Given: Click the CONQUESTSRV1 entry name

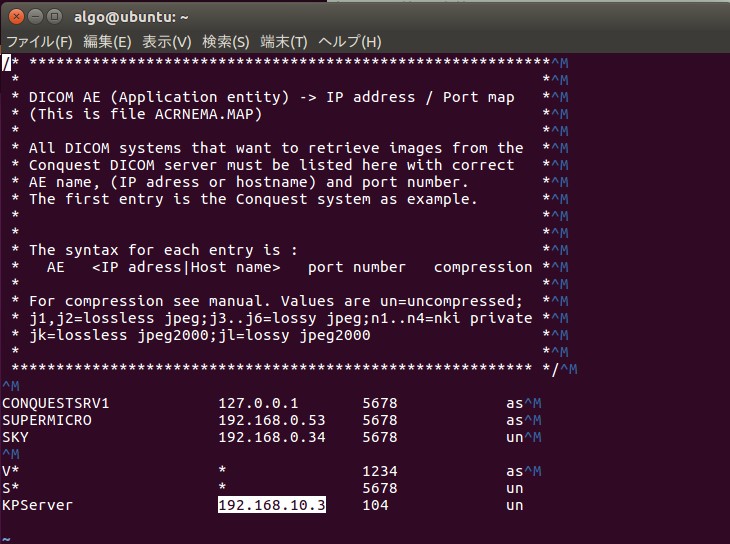Looking at the screenshot, I should (56, 403).
